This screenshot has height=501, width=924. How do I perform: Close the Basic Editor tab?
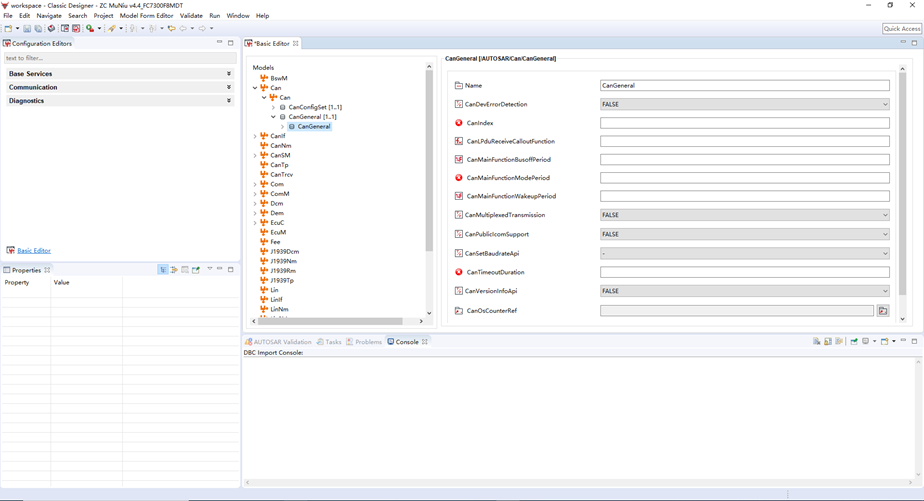pyautogui.click(x=296, y=44)
